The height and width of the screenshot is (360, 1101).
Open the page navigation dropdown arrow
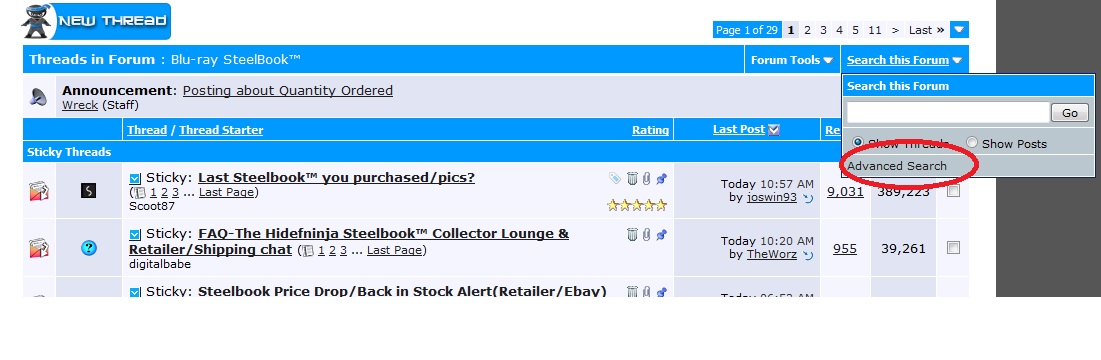[x=959, y=29]
